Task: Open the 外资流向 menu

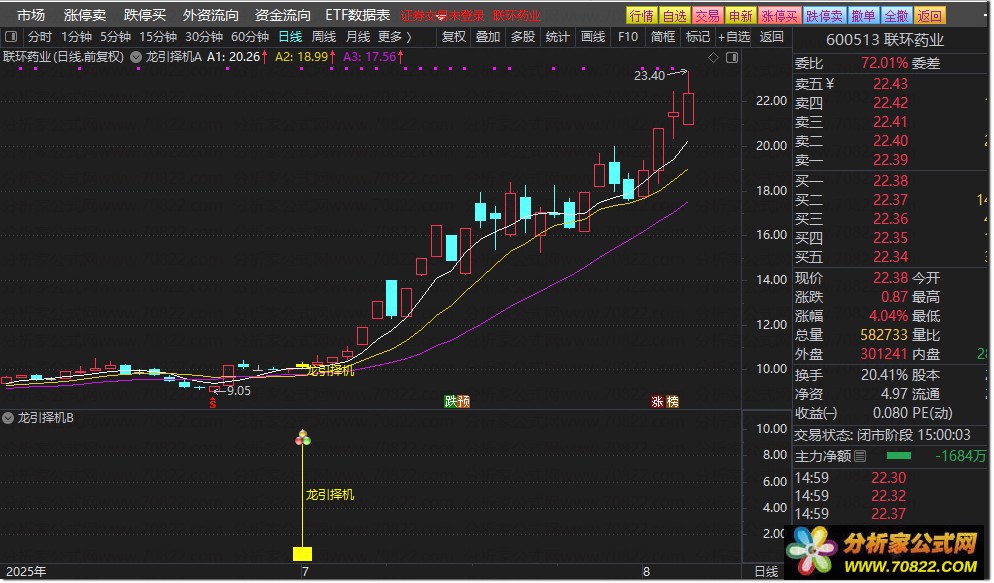Action: pyautogui.click(x=210, y=15)
